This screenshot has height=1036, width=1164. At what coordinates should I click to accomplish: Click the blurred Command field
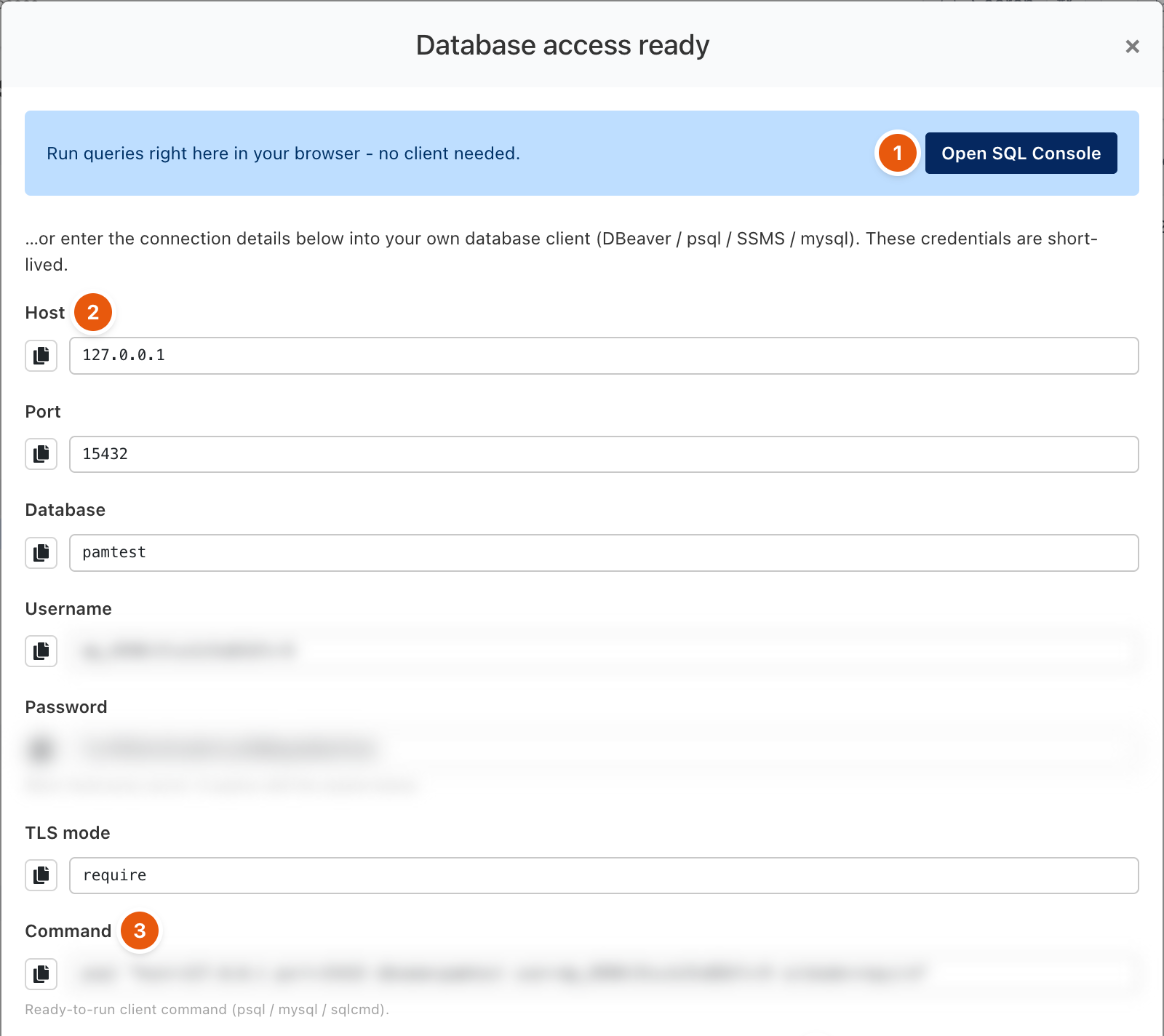tap(604, 974)
